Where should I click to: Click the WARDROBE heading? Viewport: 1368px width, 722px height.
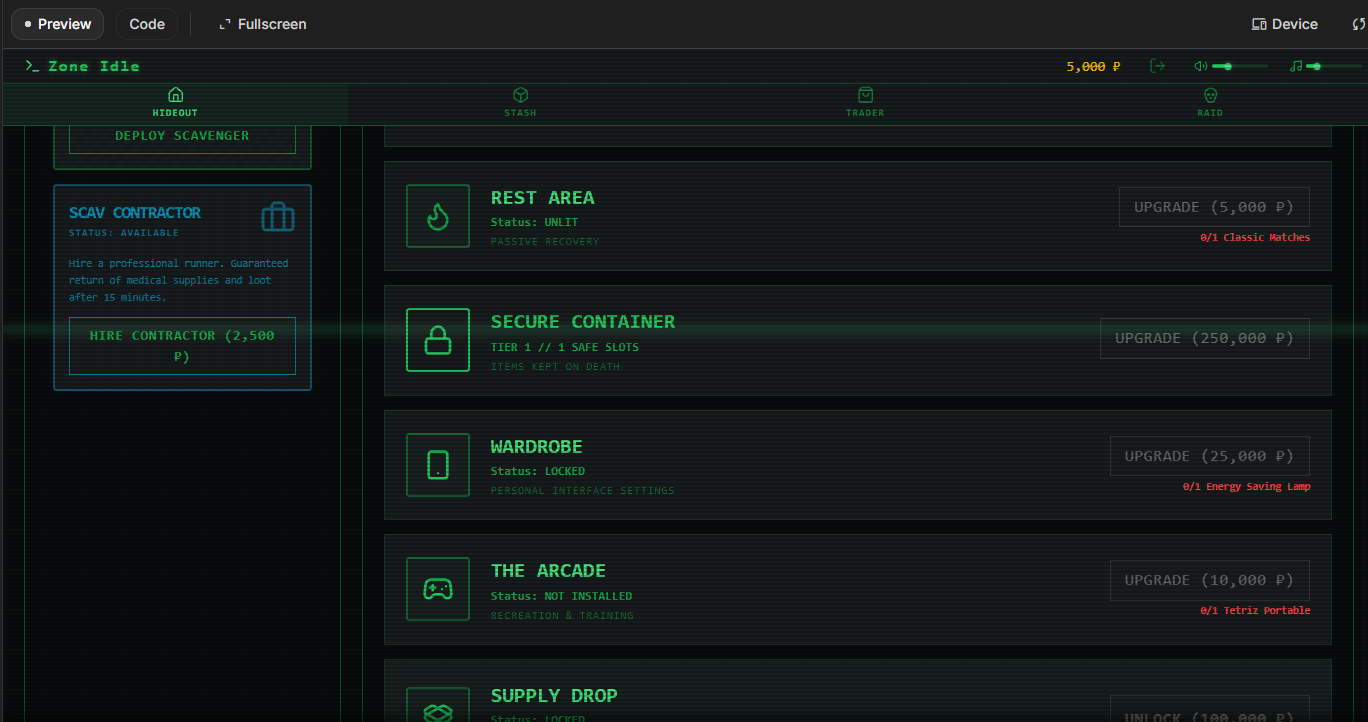coord(536,447)
